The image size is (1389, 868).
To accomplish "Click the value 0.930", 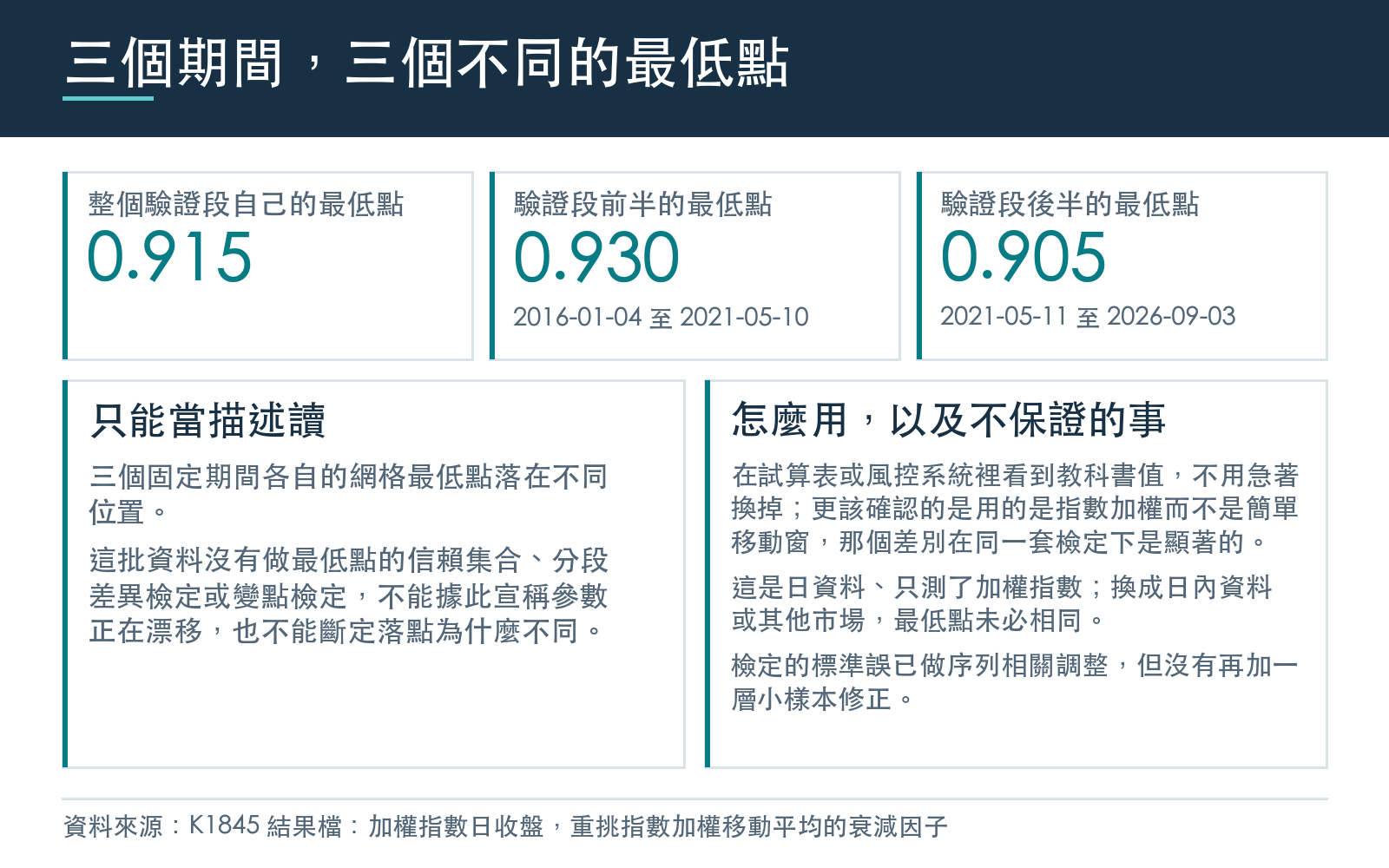I will pos(596,257).
